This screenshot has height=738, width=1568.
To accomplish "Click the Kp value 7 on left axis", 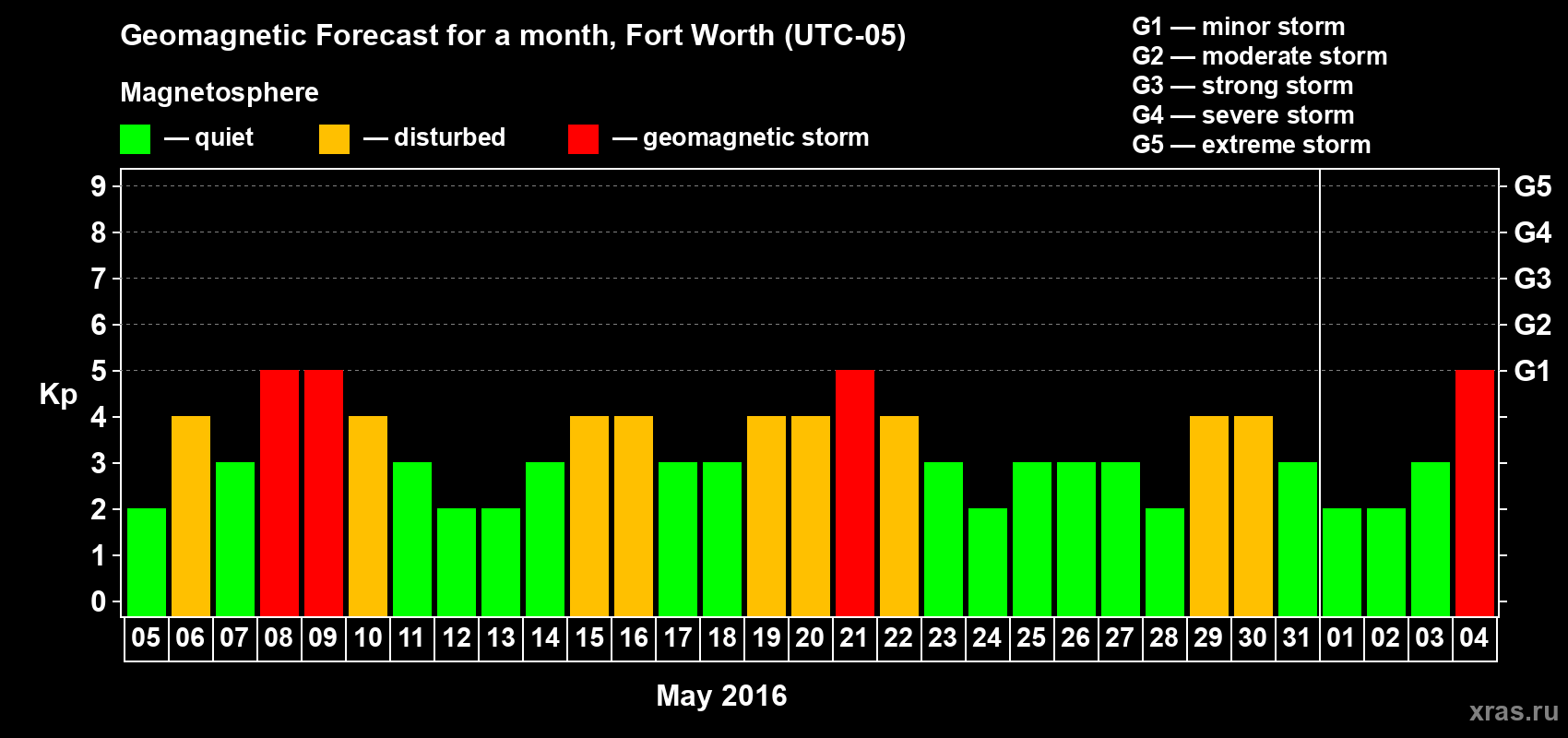I will [99, 279].
